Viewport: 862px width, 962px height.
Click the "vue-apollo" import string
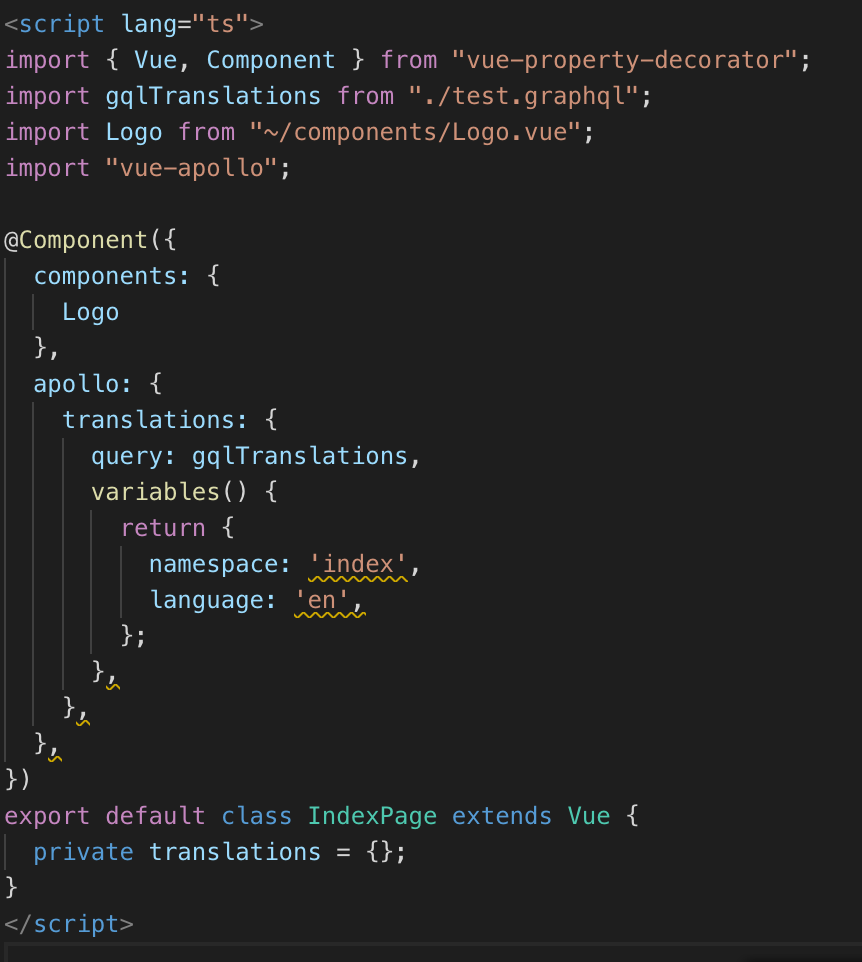click(191, 168)
